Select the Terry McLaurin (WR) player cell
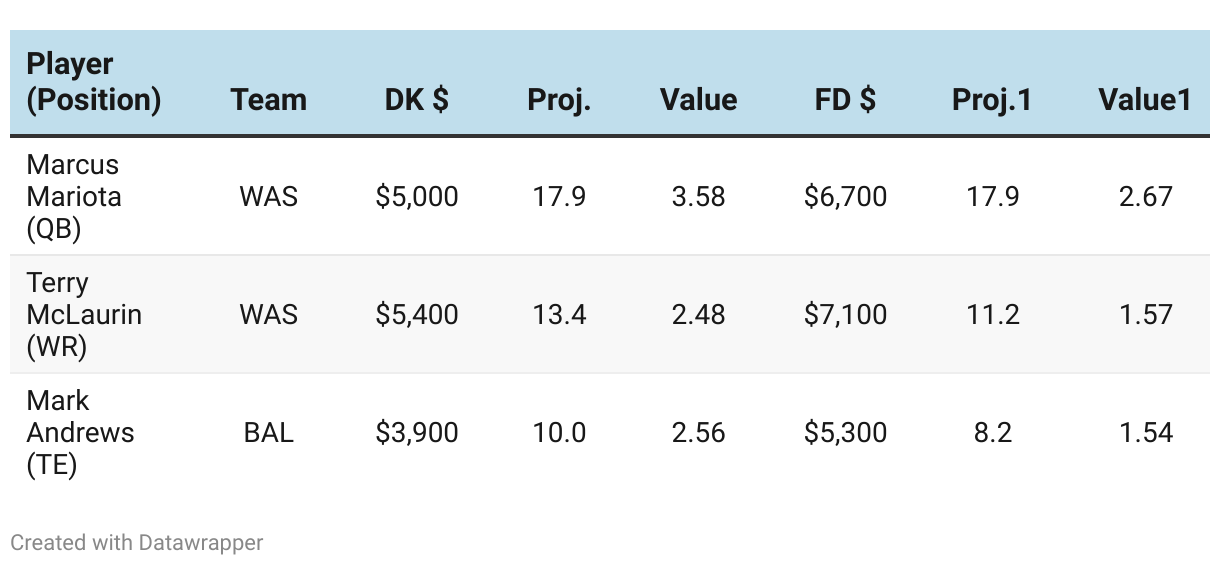Viewport: 1220px width, 566px height. pyautogui.click(x=84, y=314)
